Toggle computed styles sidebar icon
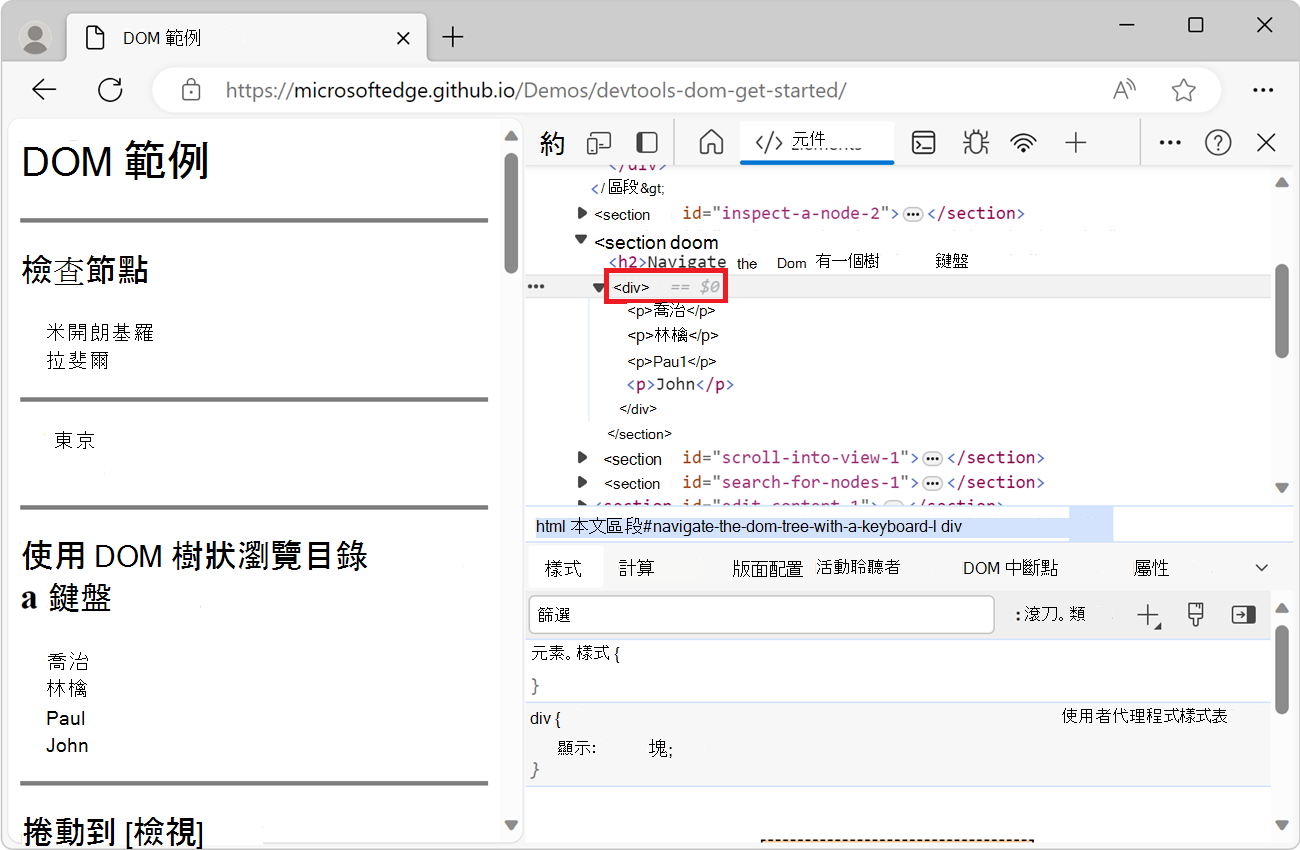 click(x=1243, y=615)
